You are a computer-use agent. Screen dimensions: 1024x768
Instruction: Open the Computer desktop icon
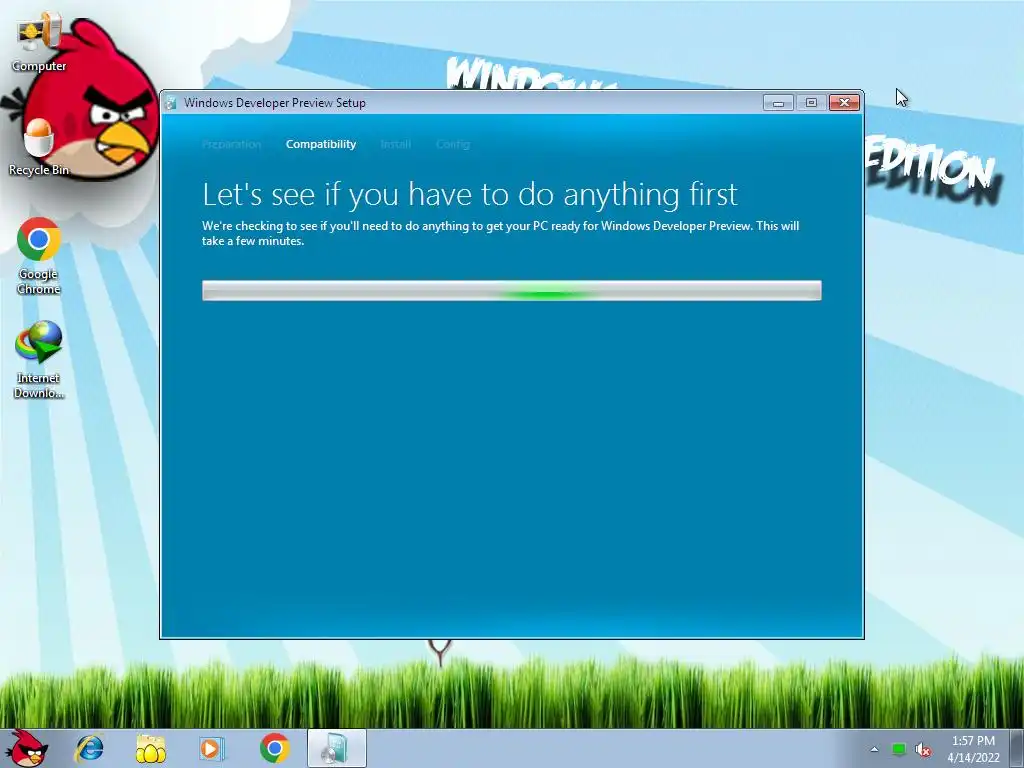39,42
